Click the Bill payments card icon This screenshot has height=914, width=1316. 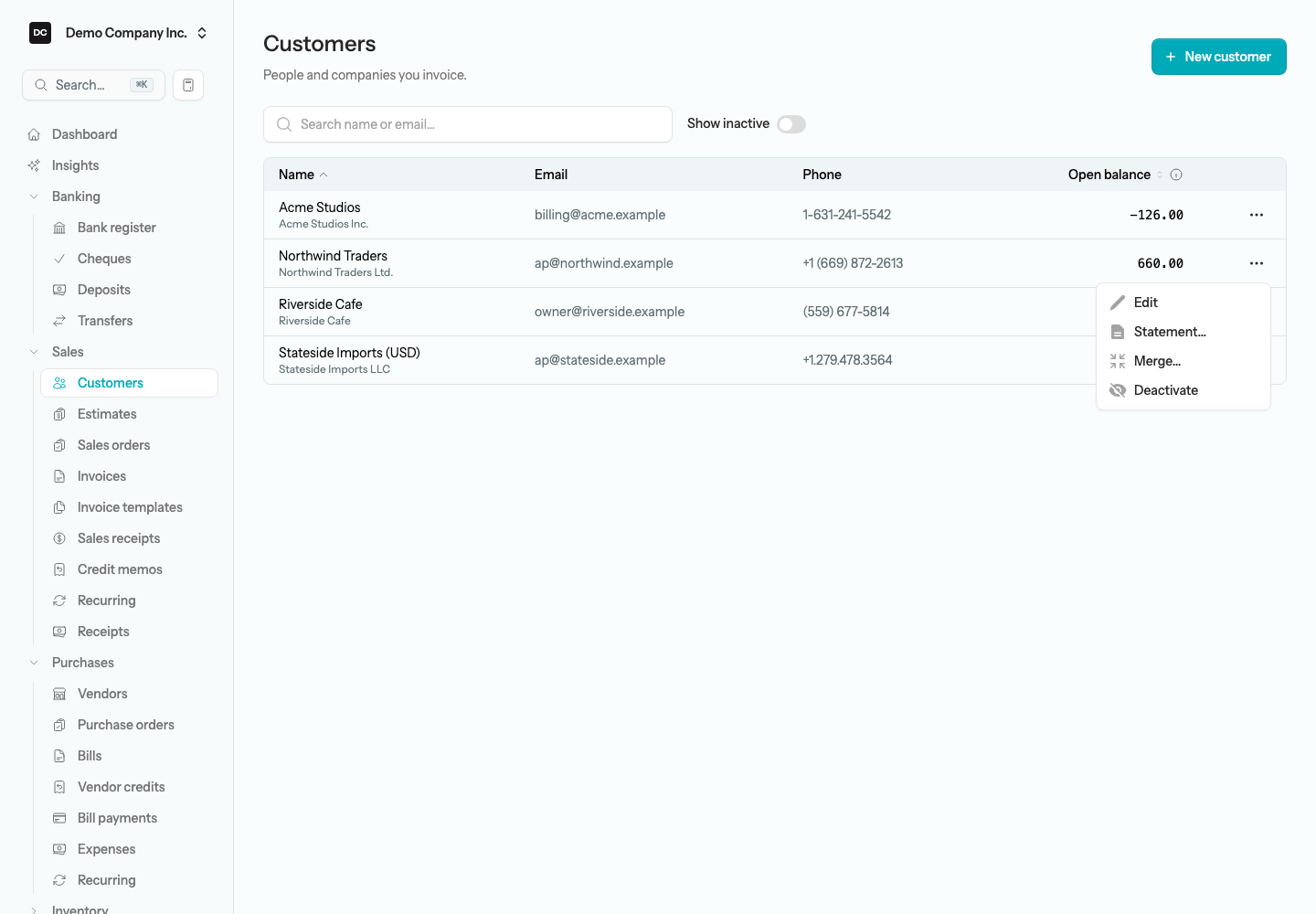(x=59, y=818)
